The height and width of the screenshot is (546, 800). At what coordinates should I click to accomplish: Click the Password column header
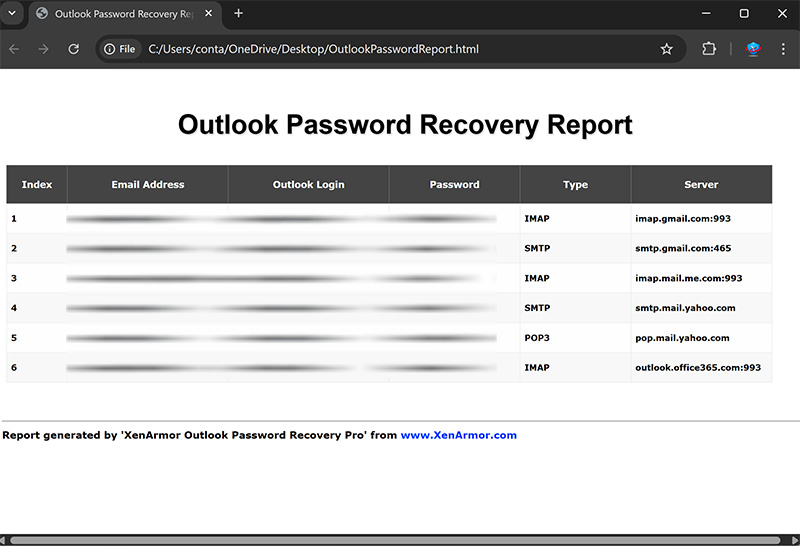click(x=455, y=184)
